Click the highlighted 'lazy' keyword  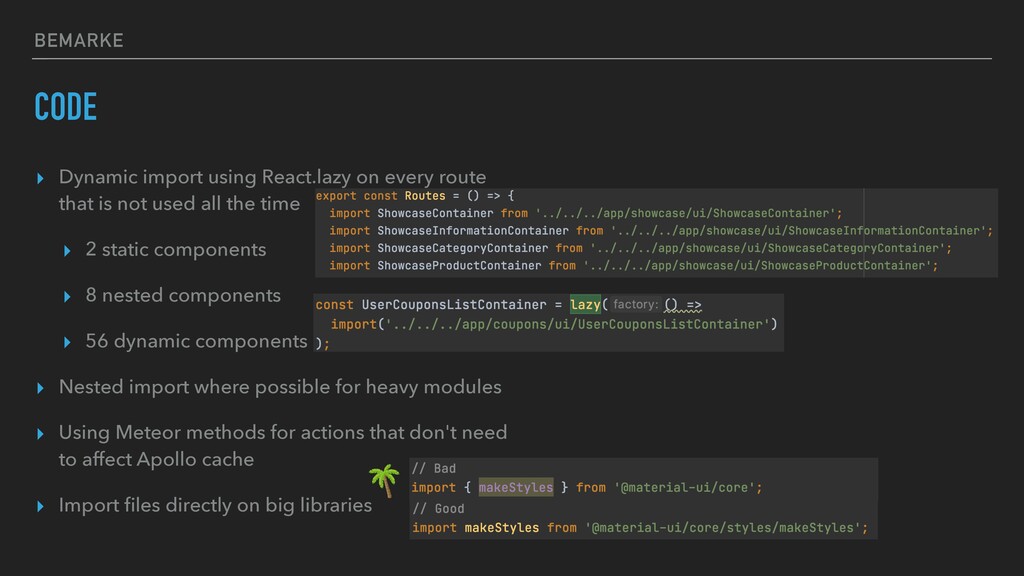pos(585,304)
